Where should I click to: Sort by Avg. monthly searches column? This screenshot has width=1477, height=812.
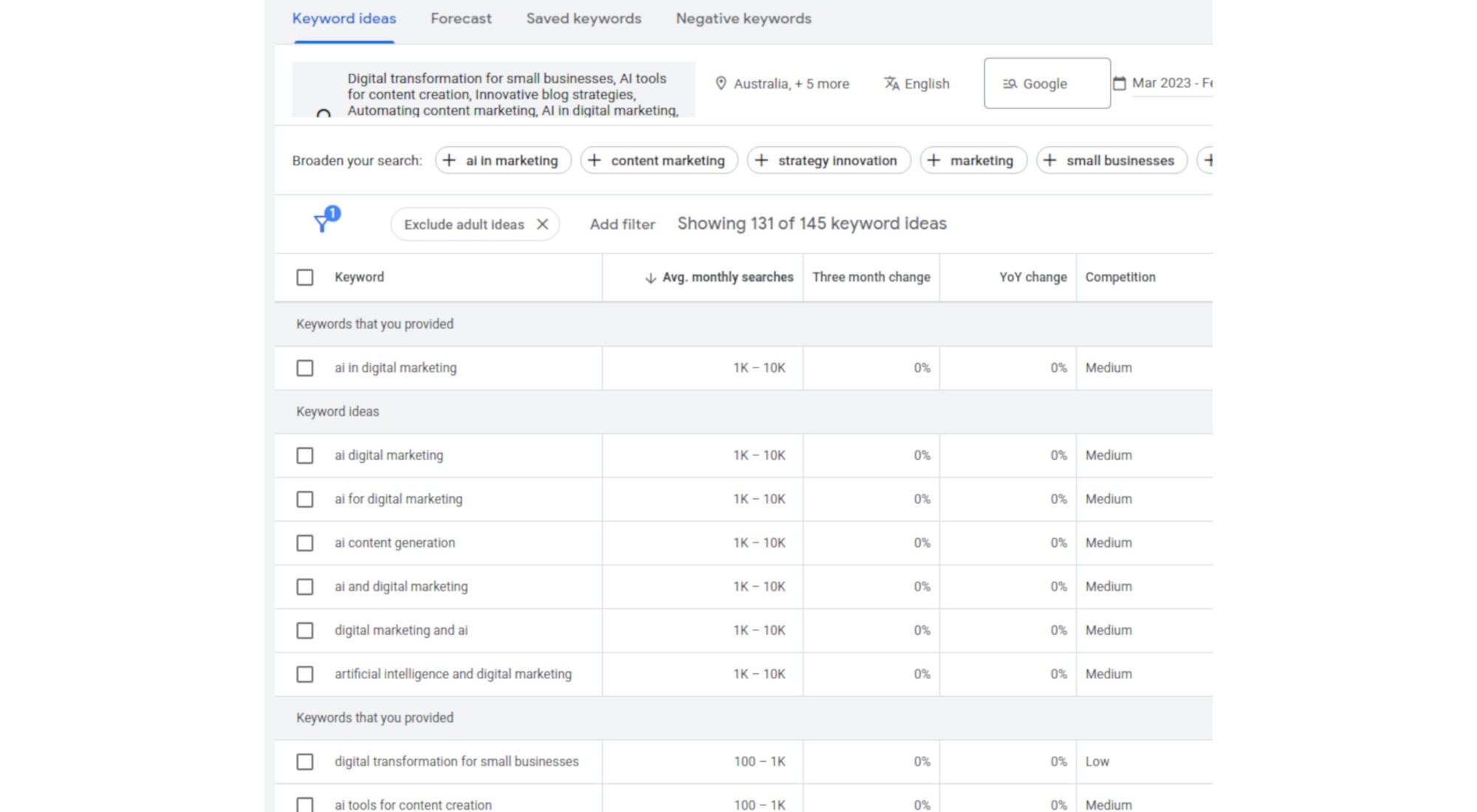tap(727, 278)
